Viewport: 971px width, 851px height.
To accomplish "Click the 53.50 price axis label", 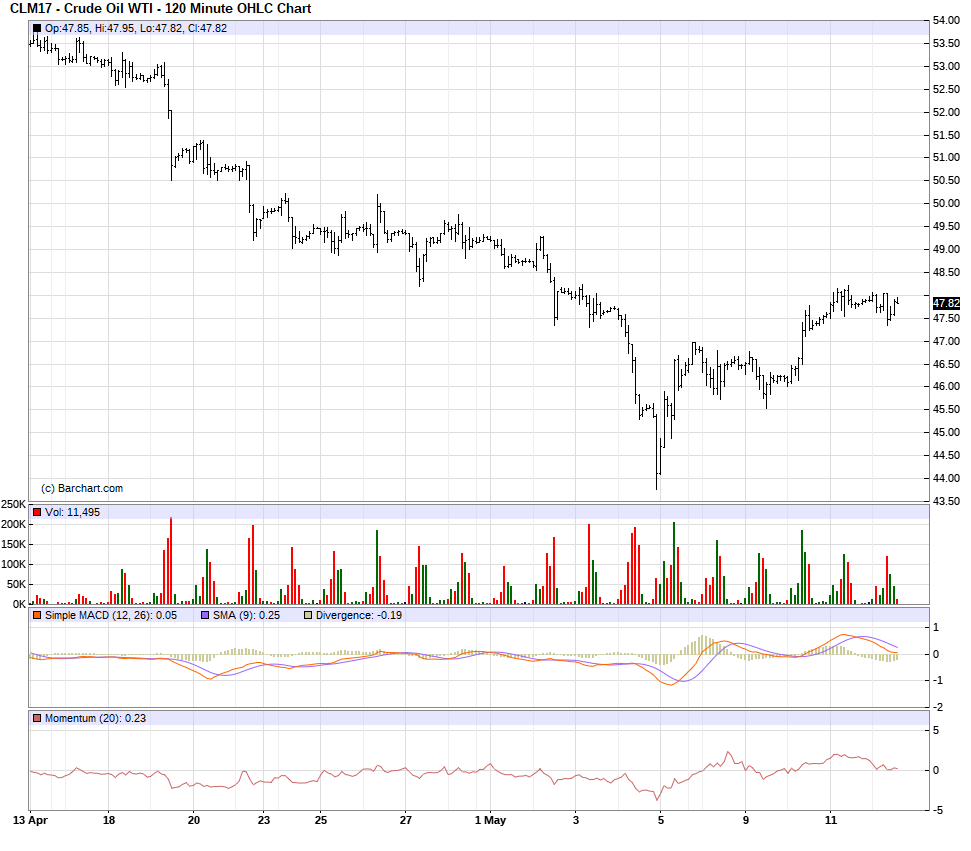I will (x=946, y=43).
